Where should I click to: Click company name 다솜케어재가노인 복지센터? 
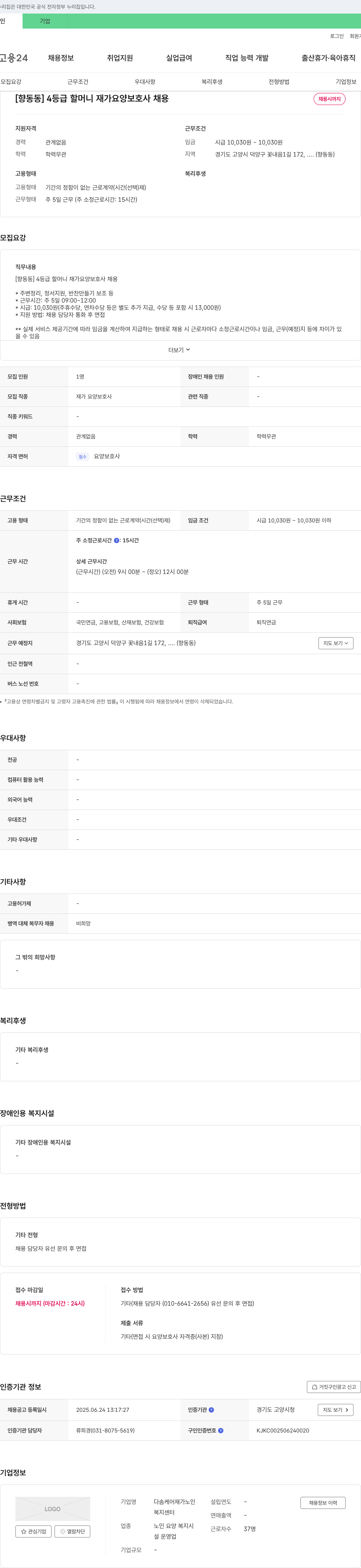(174, 1507)
